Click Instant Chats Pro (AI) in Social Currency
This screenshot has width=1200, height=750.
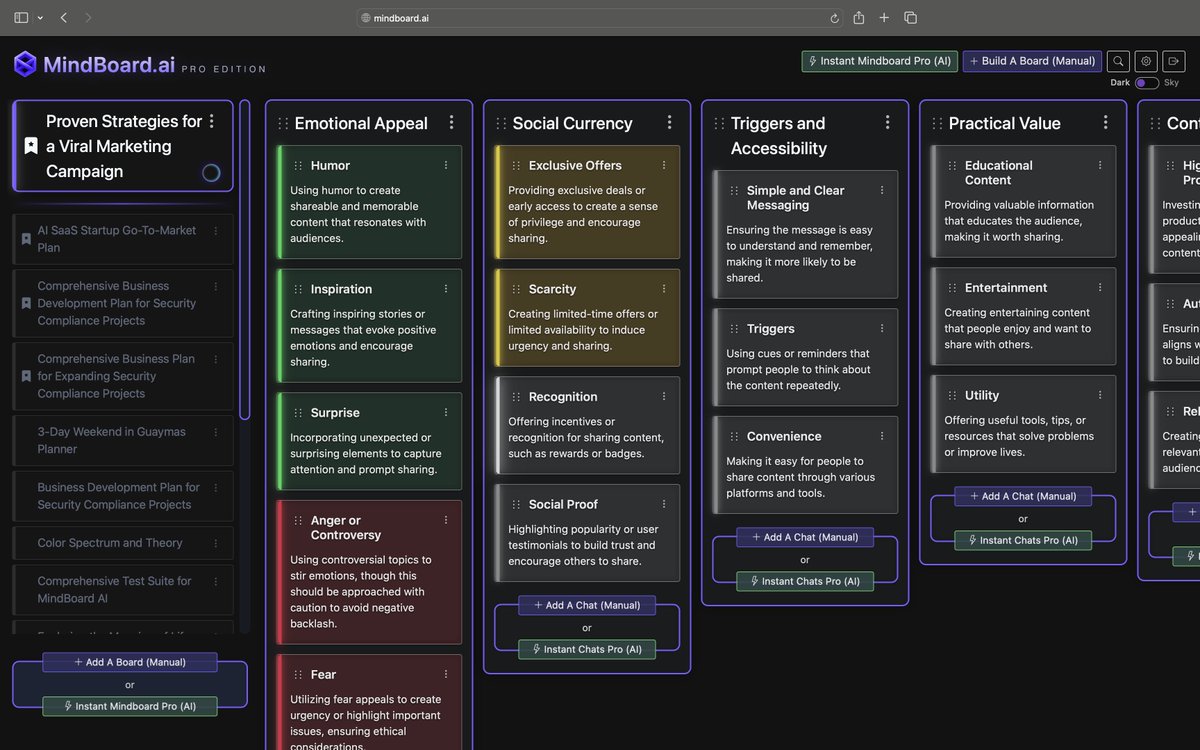587,649
